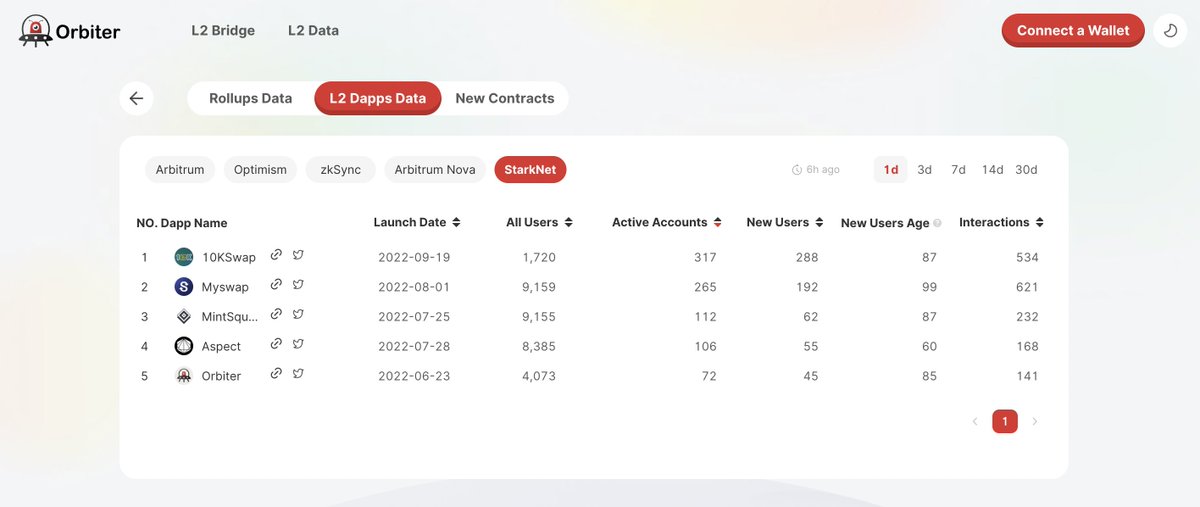Switch to the New Contracts tab
This screenshot has height=507, width=1200.
505,98
